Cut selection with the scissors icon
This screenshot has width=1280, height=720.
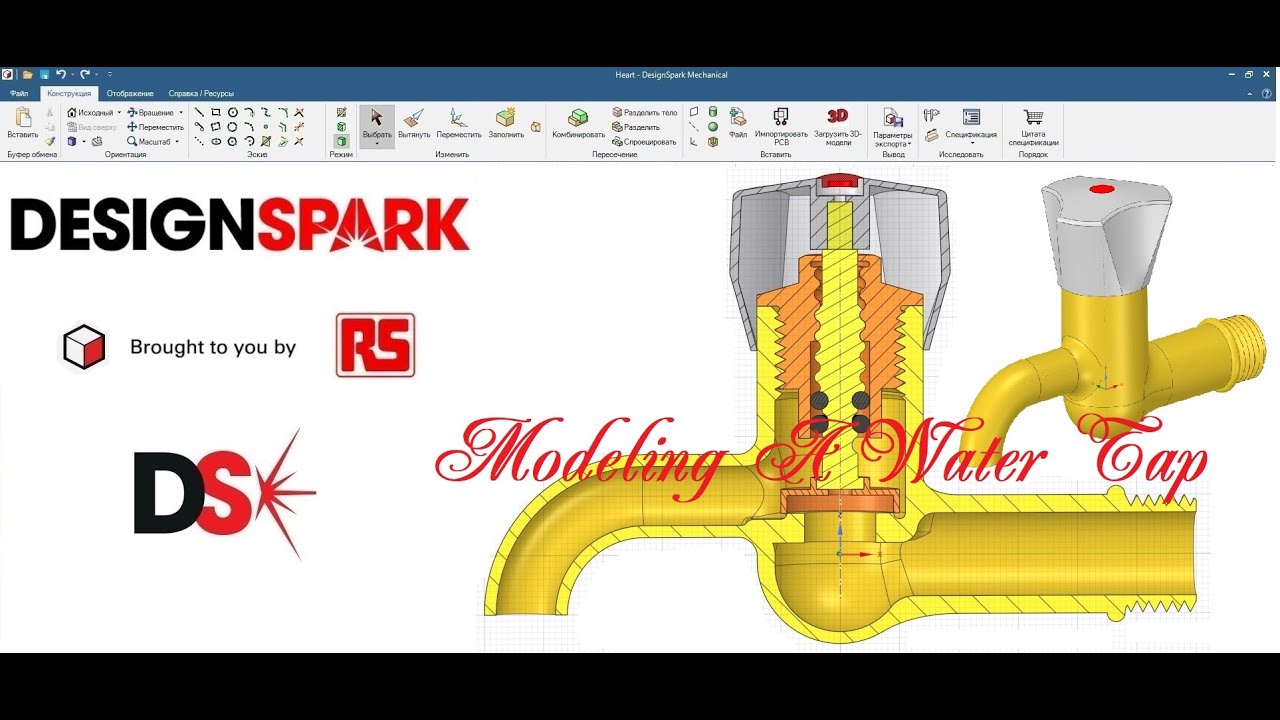pos(50,113)
